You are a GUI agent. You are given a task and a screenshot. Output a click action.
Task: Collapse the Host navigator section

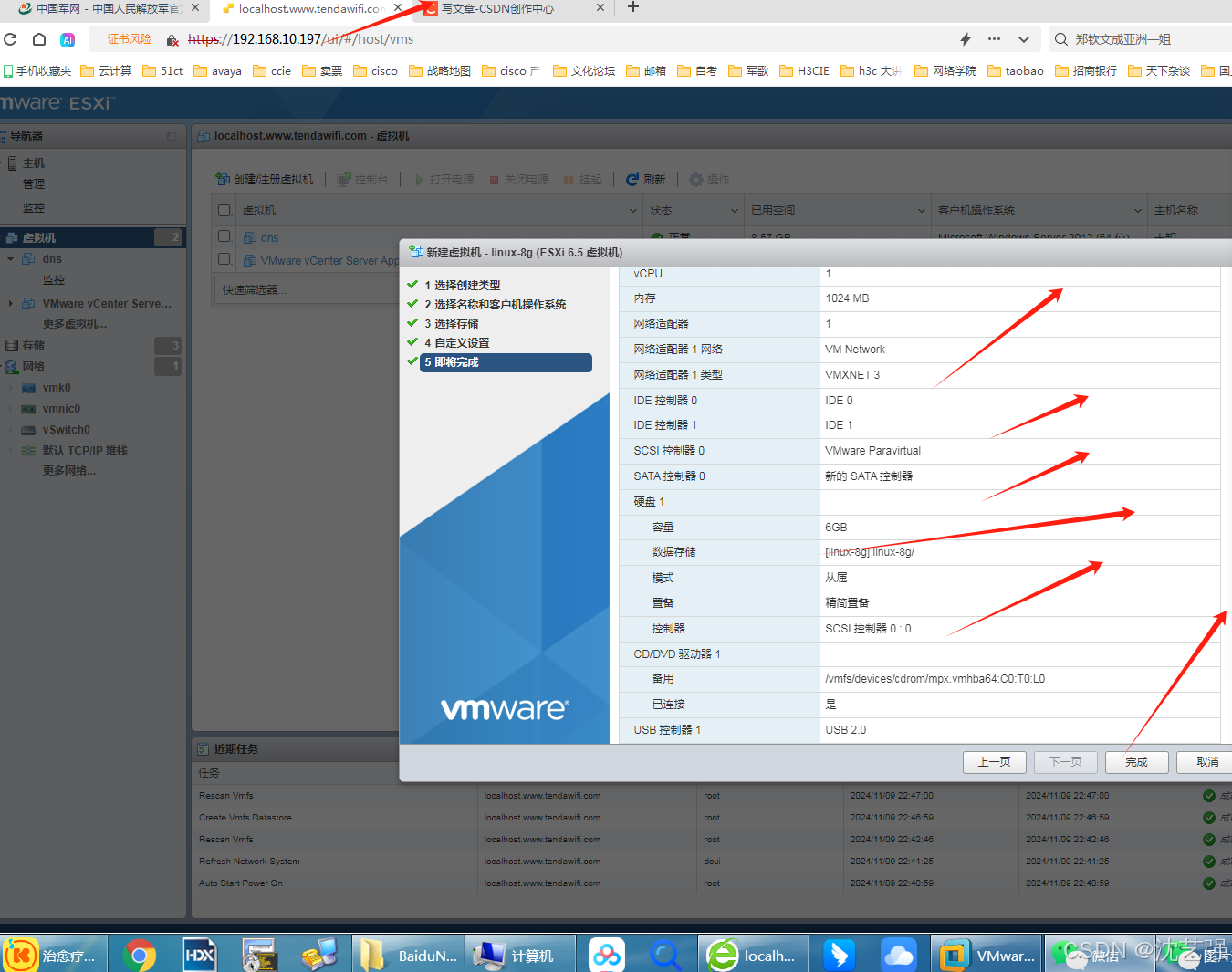click(2, 163)
